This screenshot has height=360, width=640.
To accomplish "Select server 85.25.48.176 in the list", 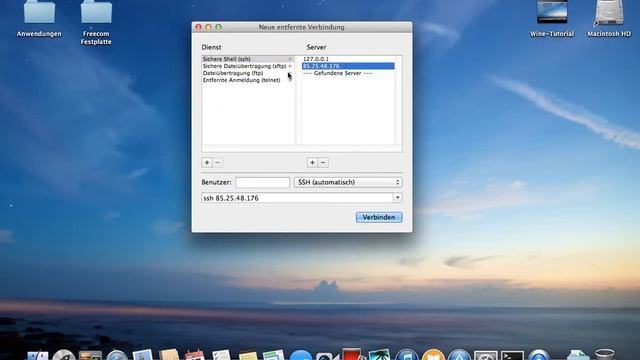I will (348, 66).
